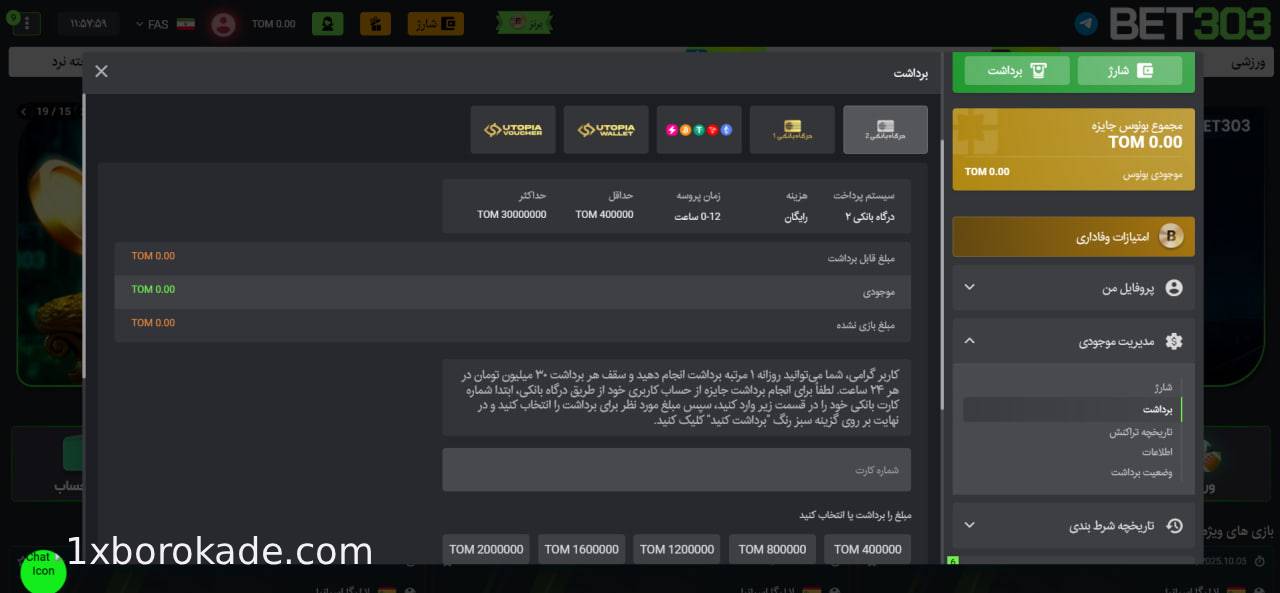Collapse the مدیریت موجودی section
Image resolution: width=1280 pixels, height=593 pixels.
click(1073, 341)
